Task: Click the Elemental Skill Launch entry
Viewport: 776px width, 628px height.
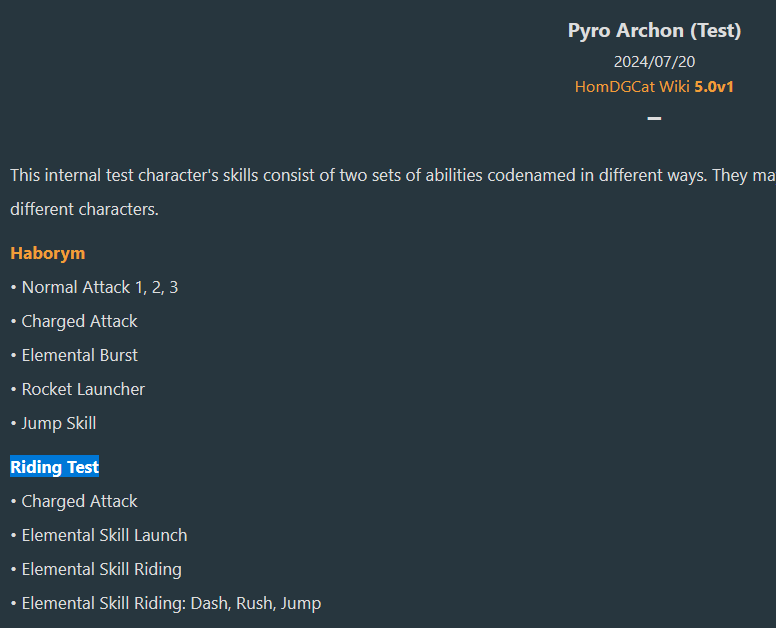Action: point(104,535)
